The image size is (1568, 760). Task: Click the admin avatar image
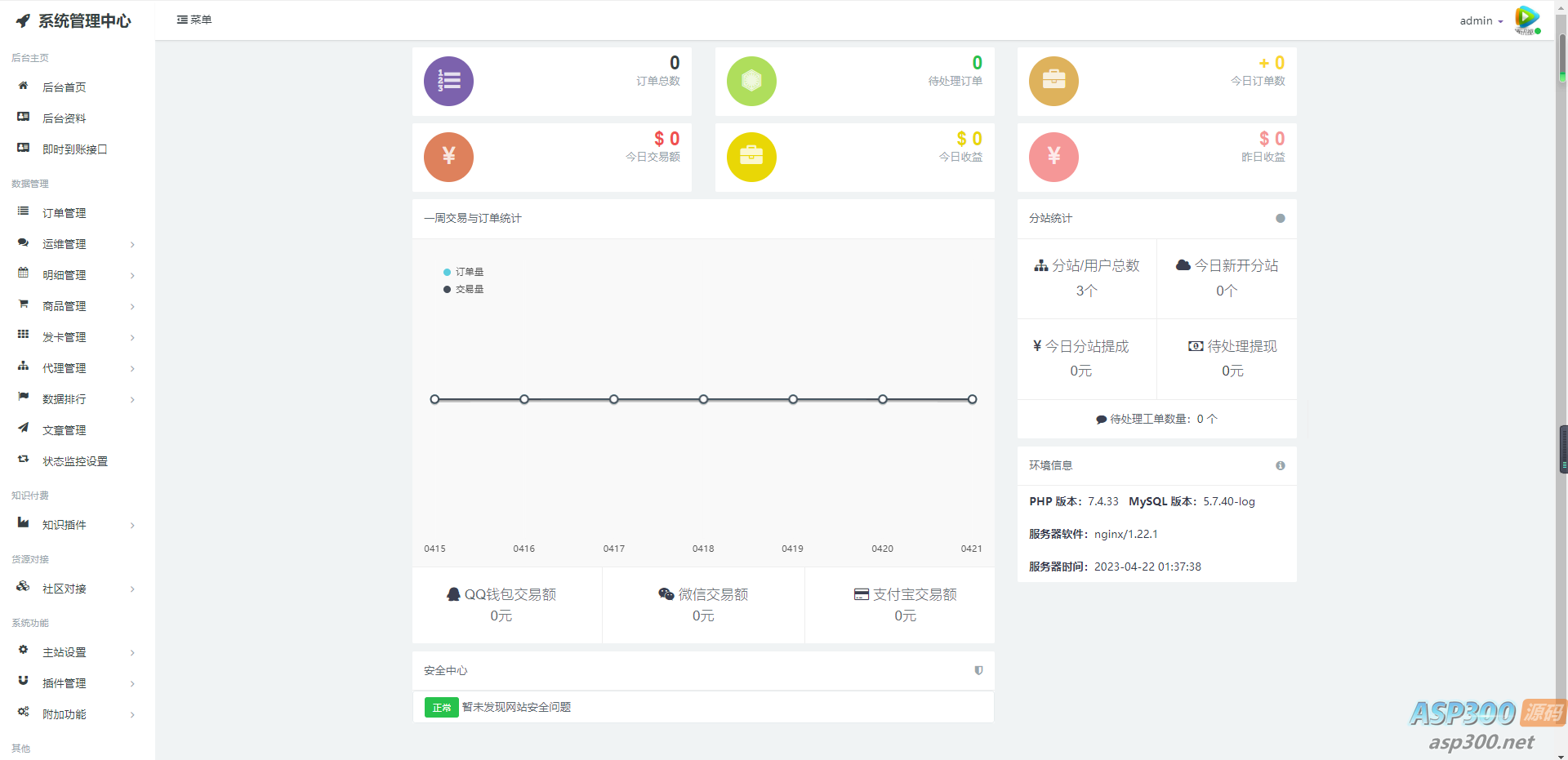point(1526,20)
